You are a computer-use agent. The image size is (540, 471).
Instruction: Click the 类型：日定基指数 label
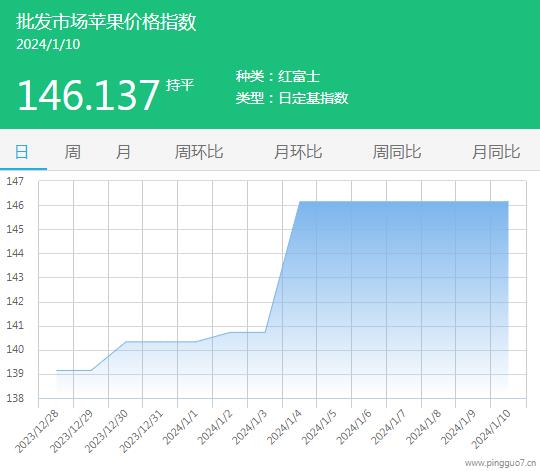292,98
